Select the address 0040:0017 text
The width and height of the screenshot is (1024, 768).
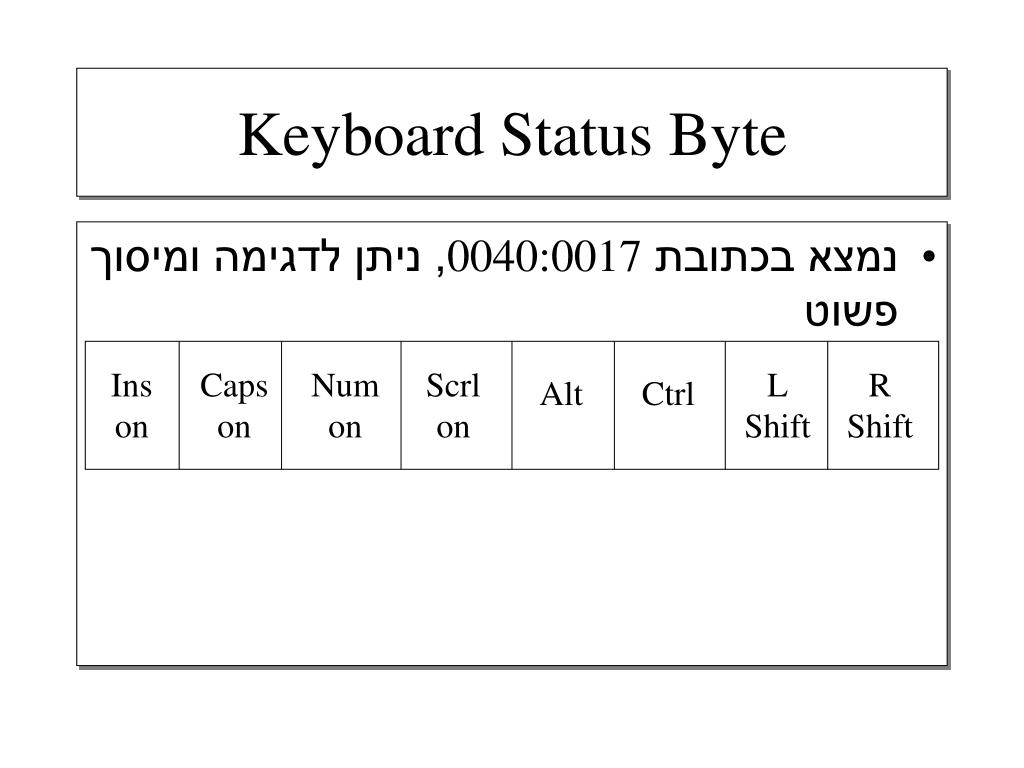pos(543,256)
